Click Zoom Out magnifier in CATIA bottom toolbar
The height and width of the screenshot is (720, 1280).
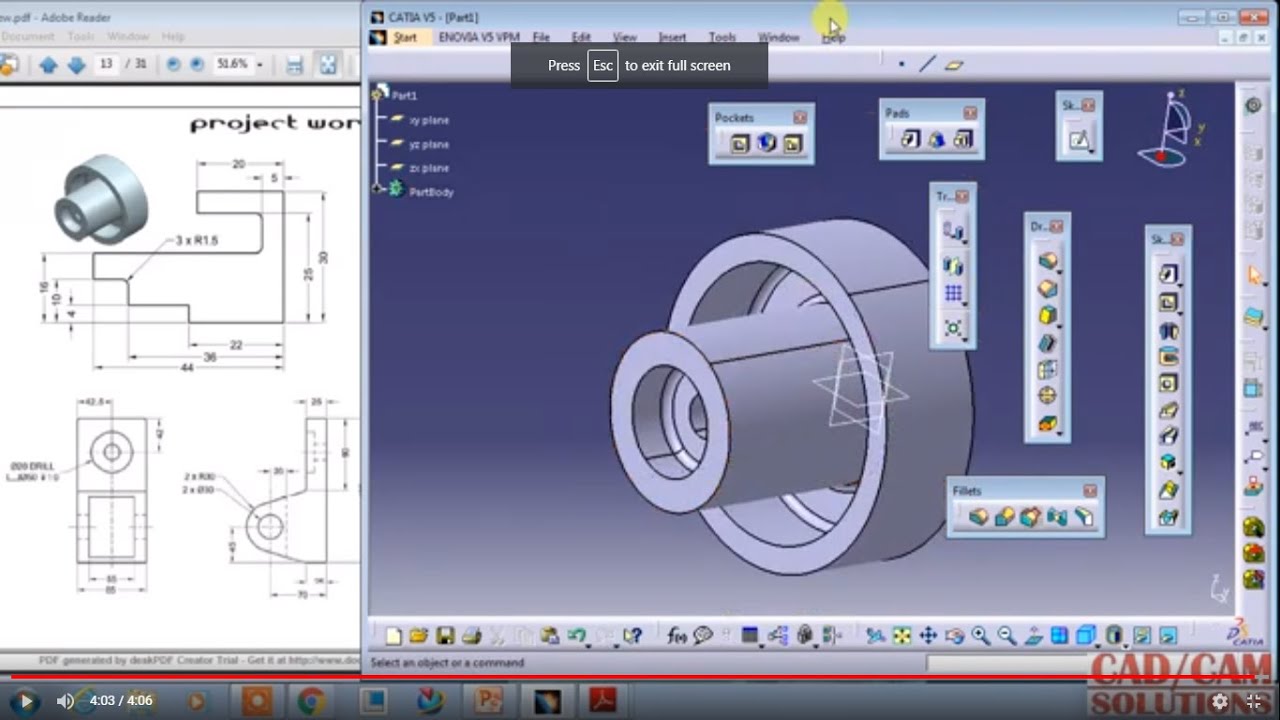point(1006,635)
